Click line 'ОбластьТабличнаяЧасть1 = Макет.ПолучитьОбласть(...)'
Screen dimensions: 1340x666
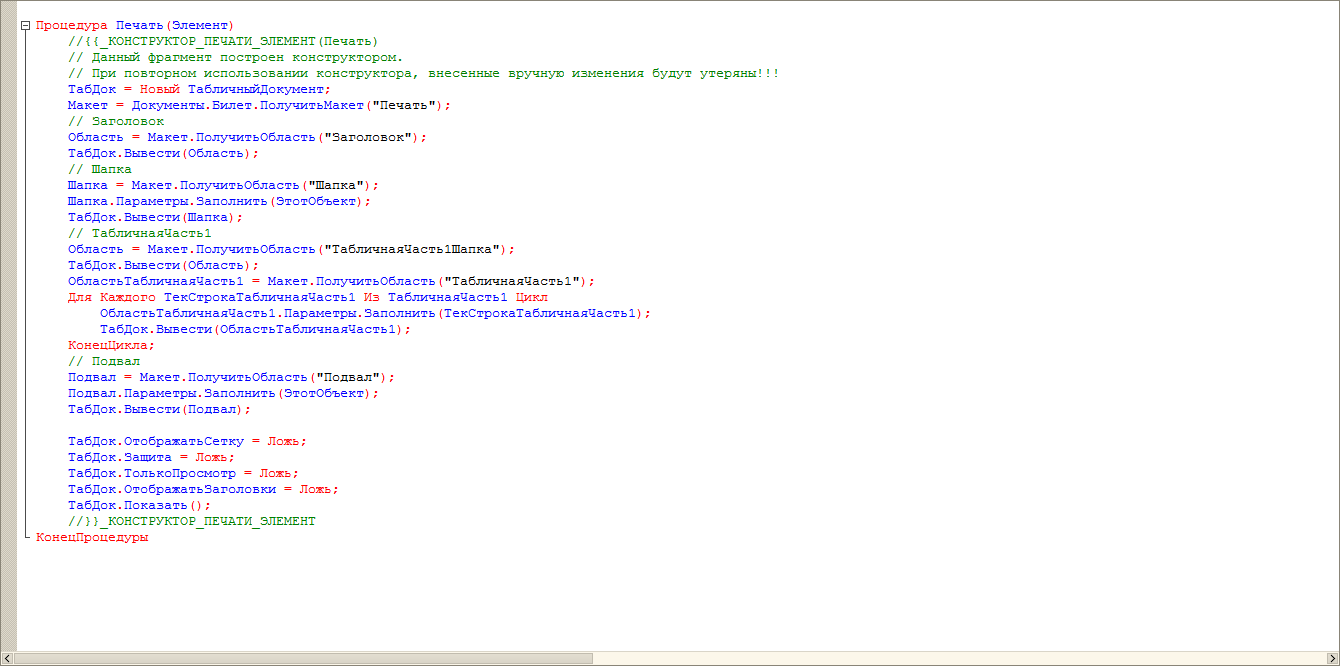coord(331,282)
